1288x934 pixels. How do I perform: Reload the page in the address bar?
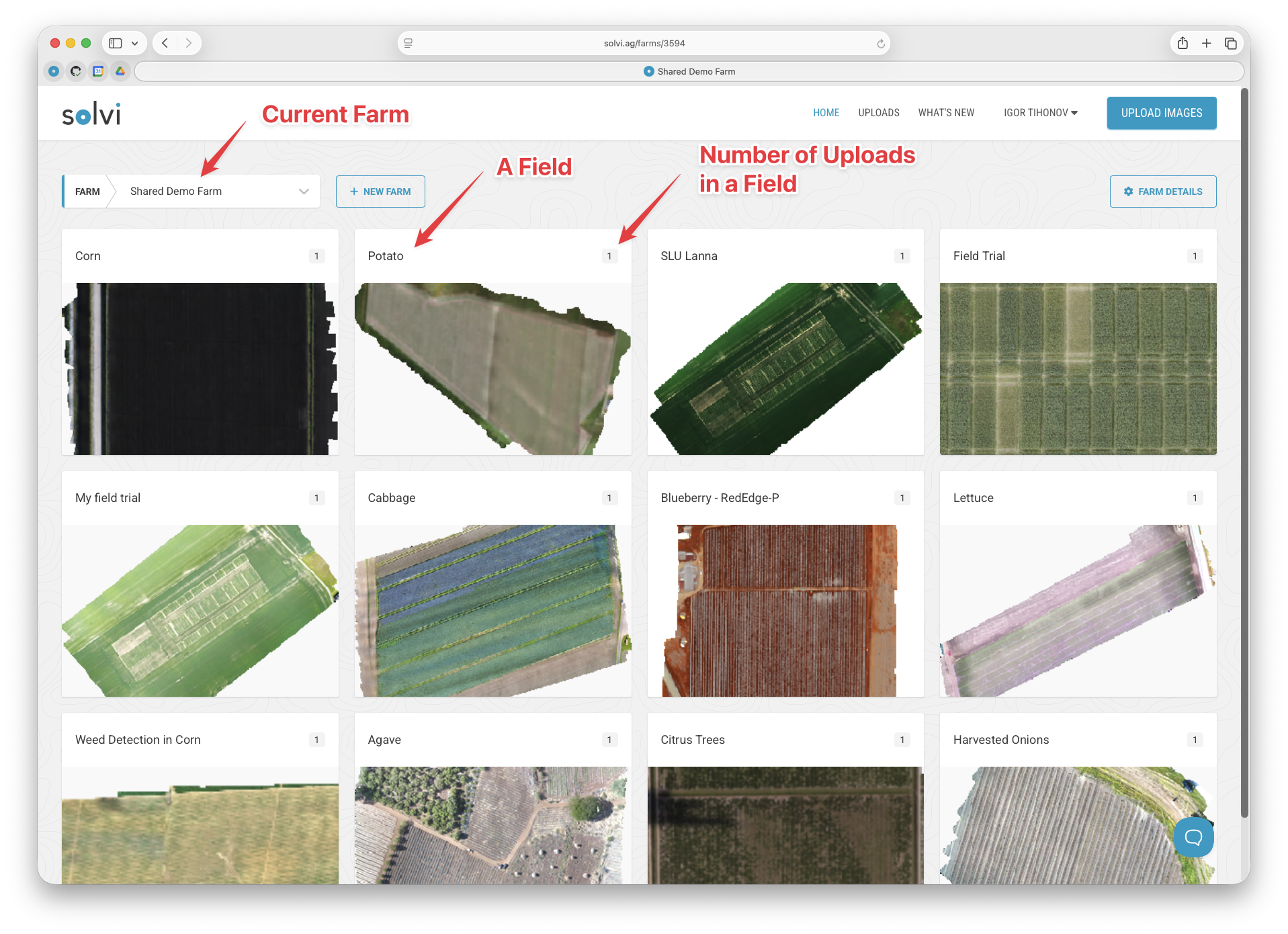point(880,44)
